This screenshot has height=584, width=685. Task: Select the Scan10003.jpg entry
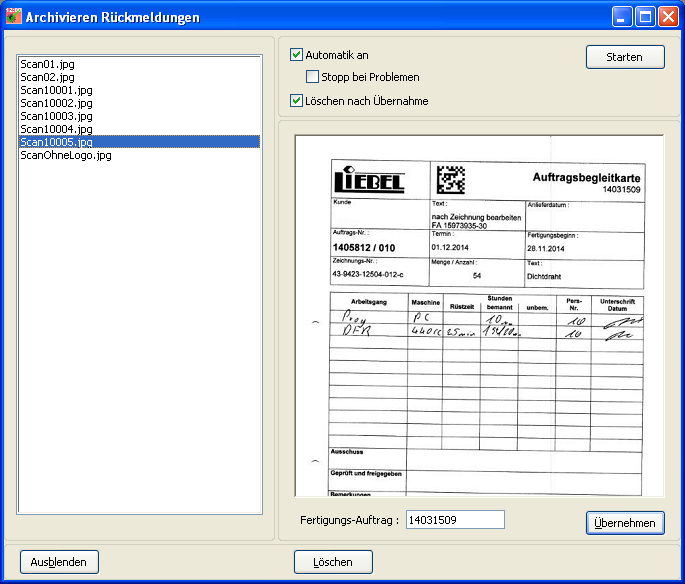tap(56, 116)
